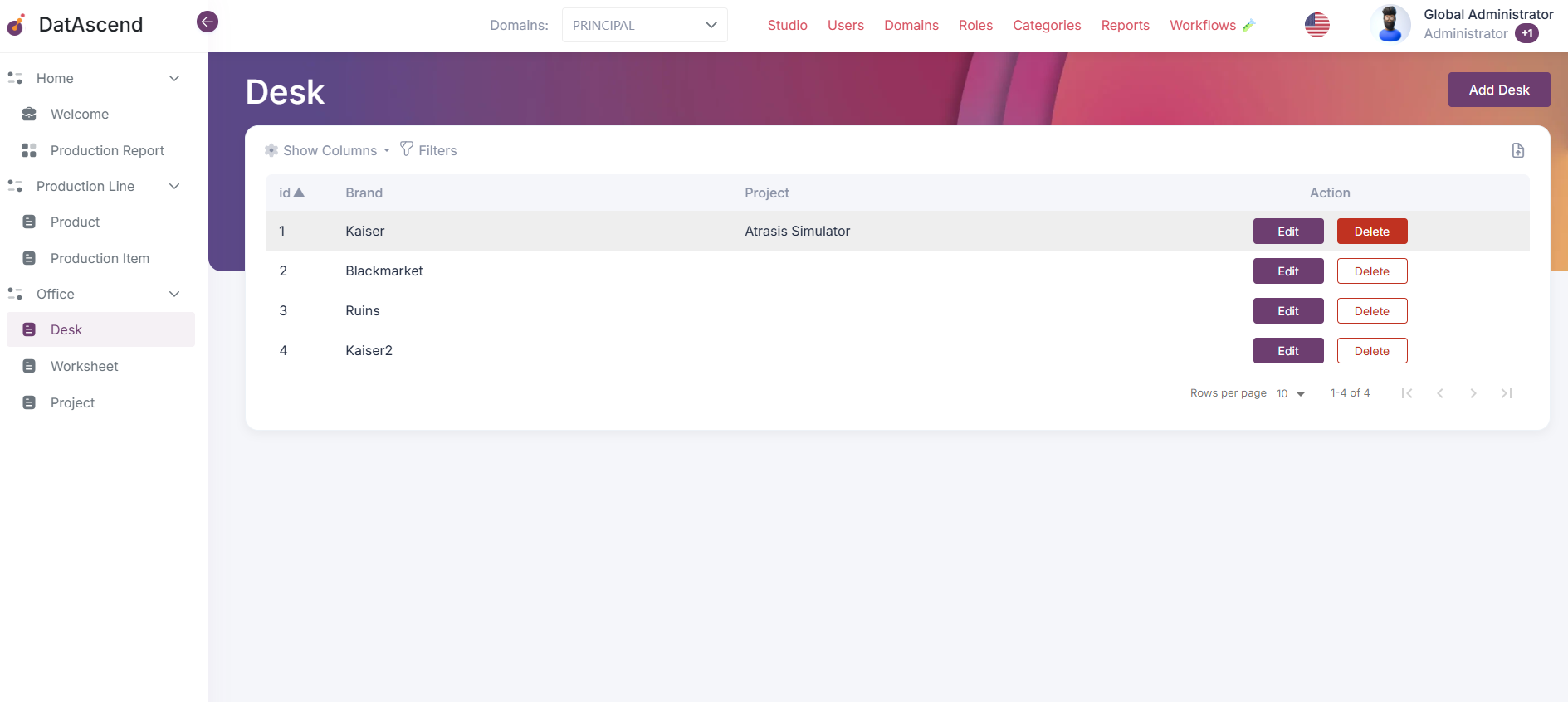Screen dimensions: 1568x702
Task: Click the Add Desk button
Action: point(1498,90)
